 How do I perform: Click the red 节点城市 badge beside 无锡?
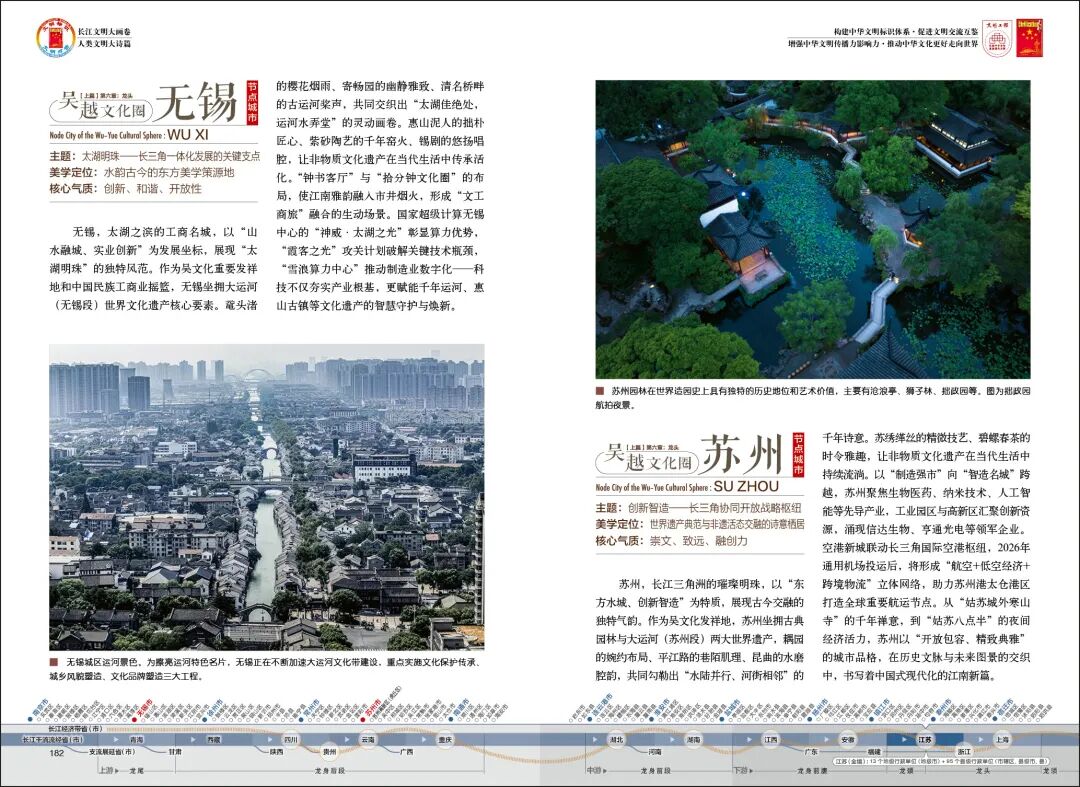tap(252, 103)
